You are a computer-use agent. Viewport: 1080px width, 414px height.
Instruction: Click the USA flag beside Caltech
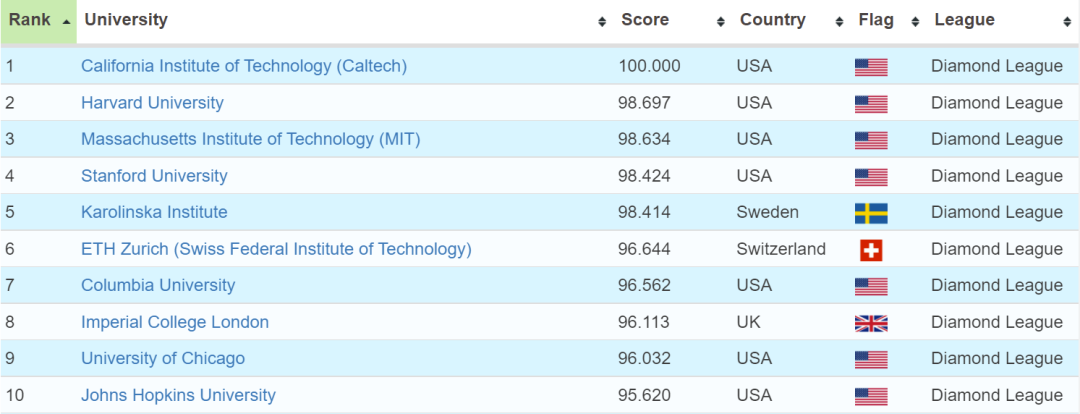[871, 67]
